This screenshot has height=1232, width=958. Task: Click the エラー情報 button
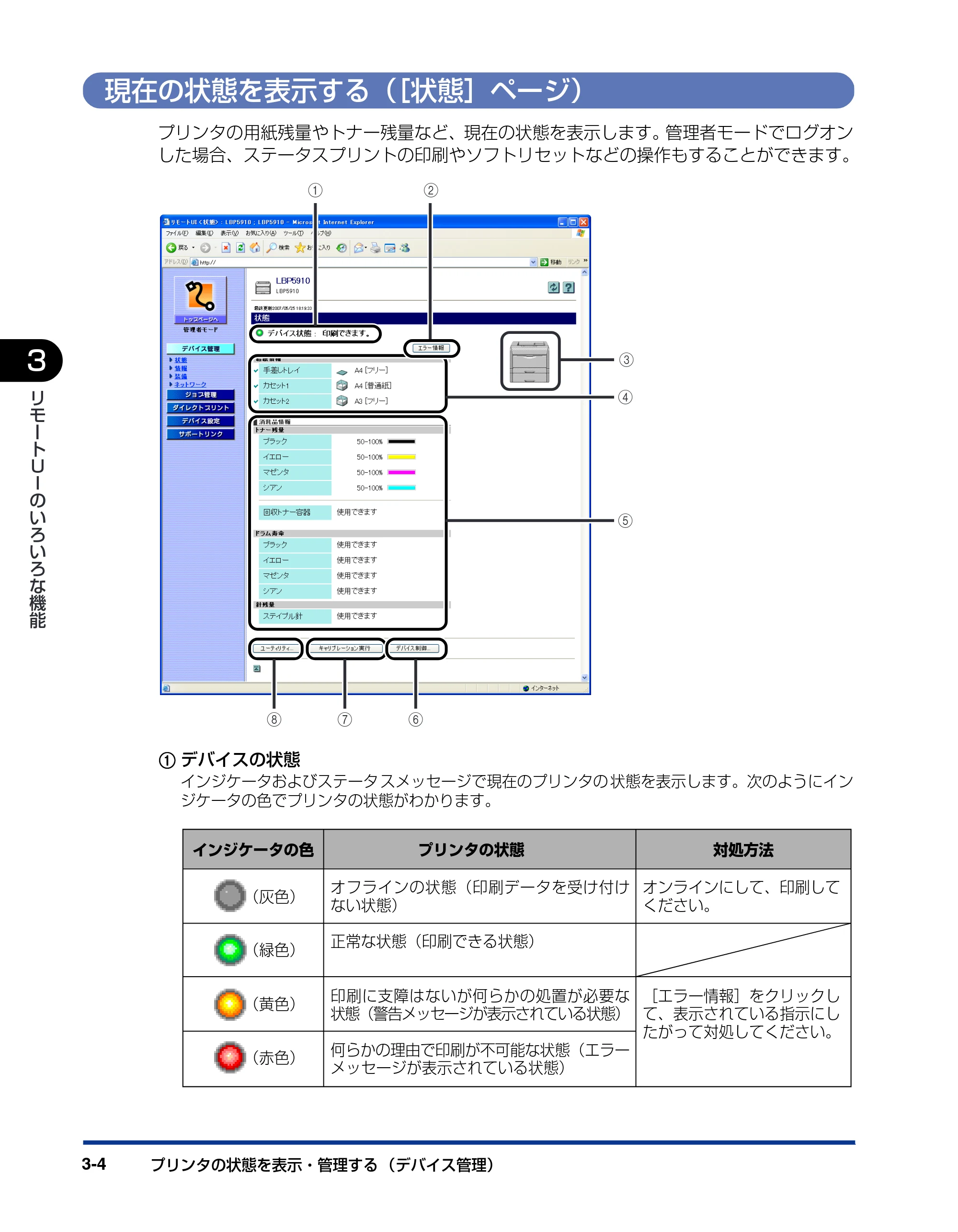point(431,348)
